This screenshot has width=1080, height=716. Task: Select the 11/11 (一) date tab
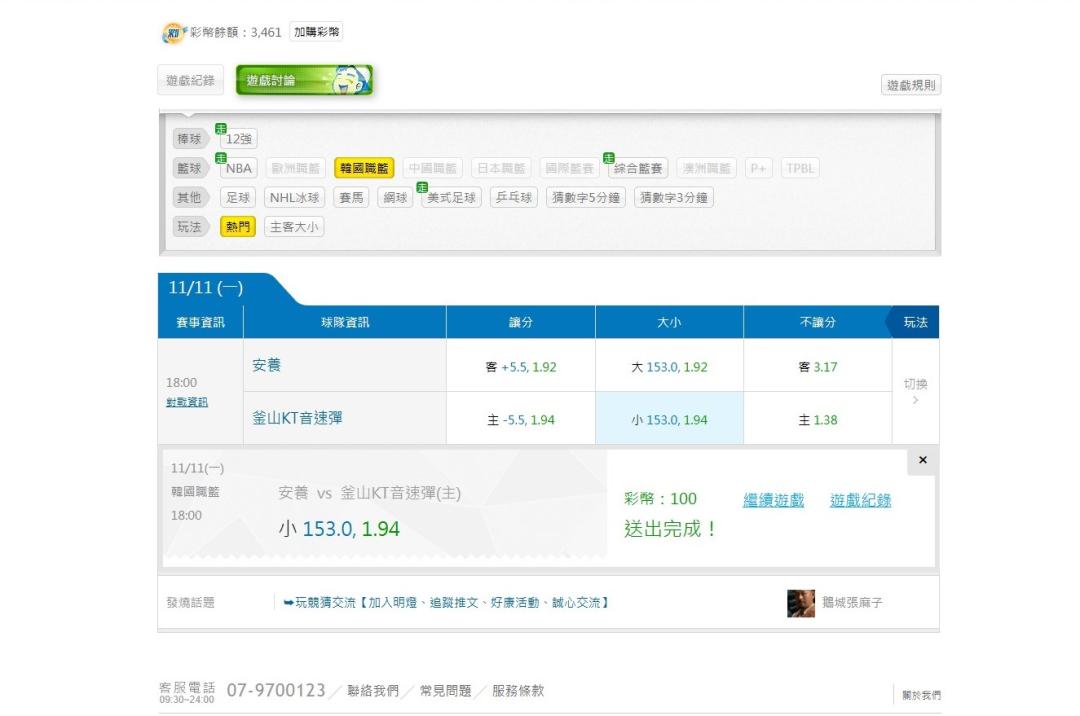pos(206,288)
